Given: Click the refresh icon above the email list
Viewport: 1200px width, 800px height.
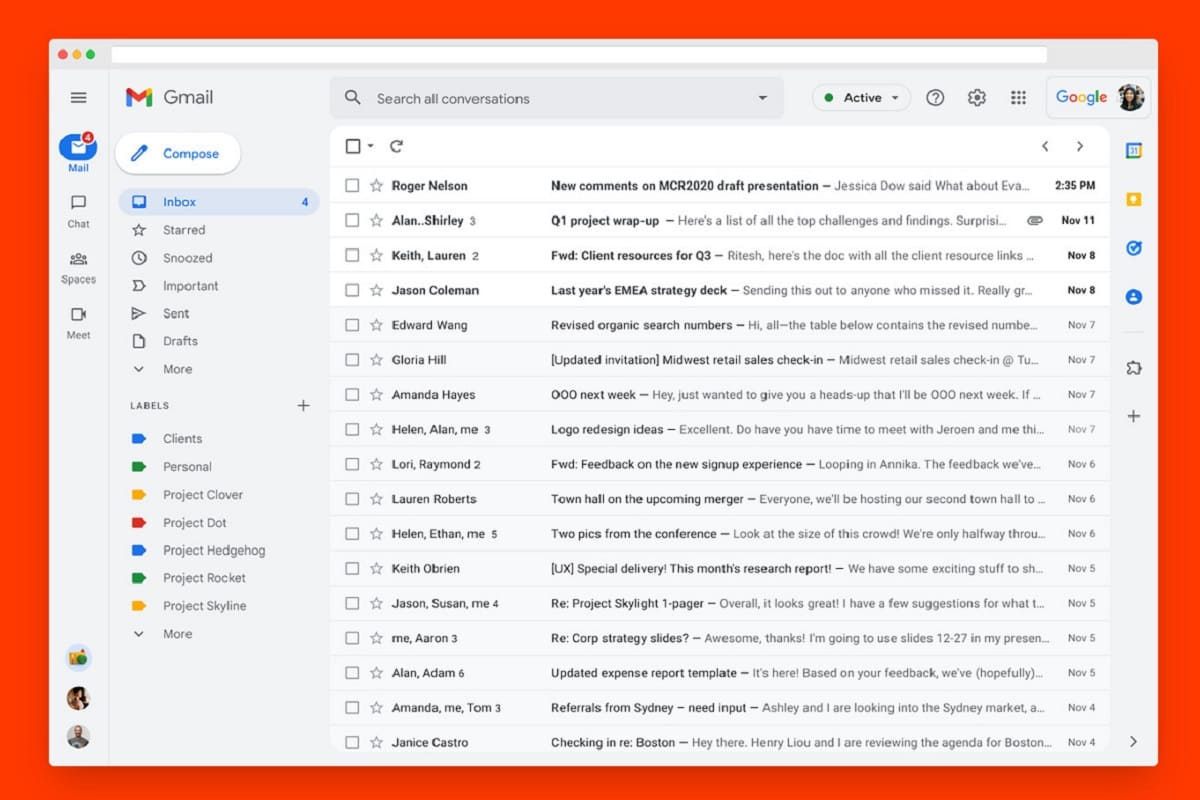Looking at the screenshot, I should (x=396, y=145).
